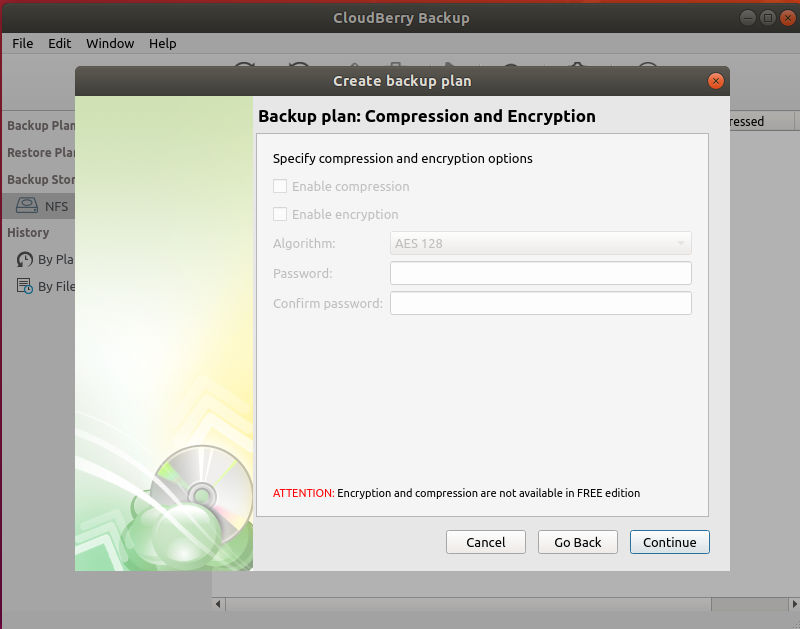Open the Help menu

163,43
